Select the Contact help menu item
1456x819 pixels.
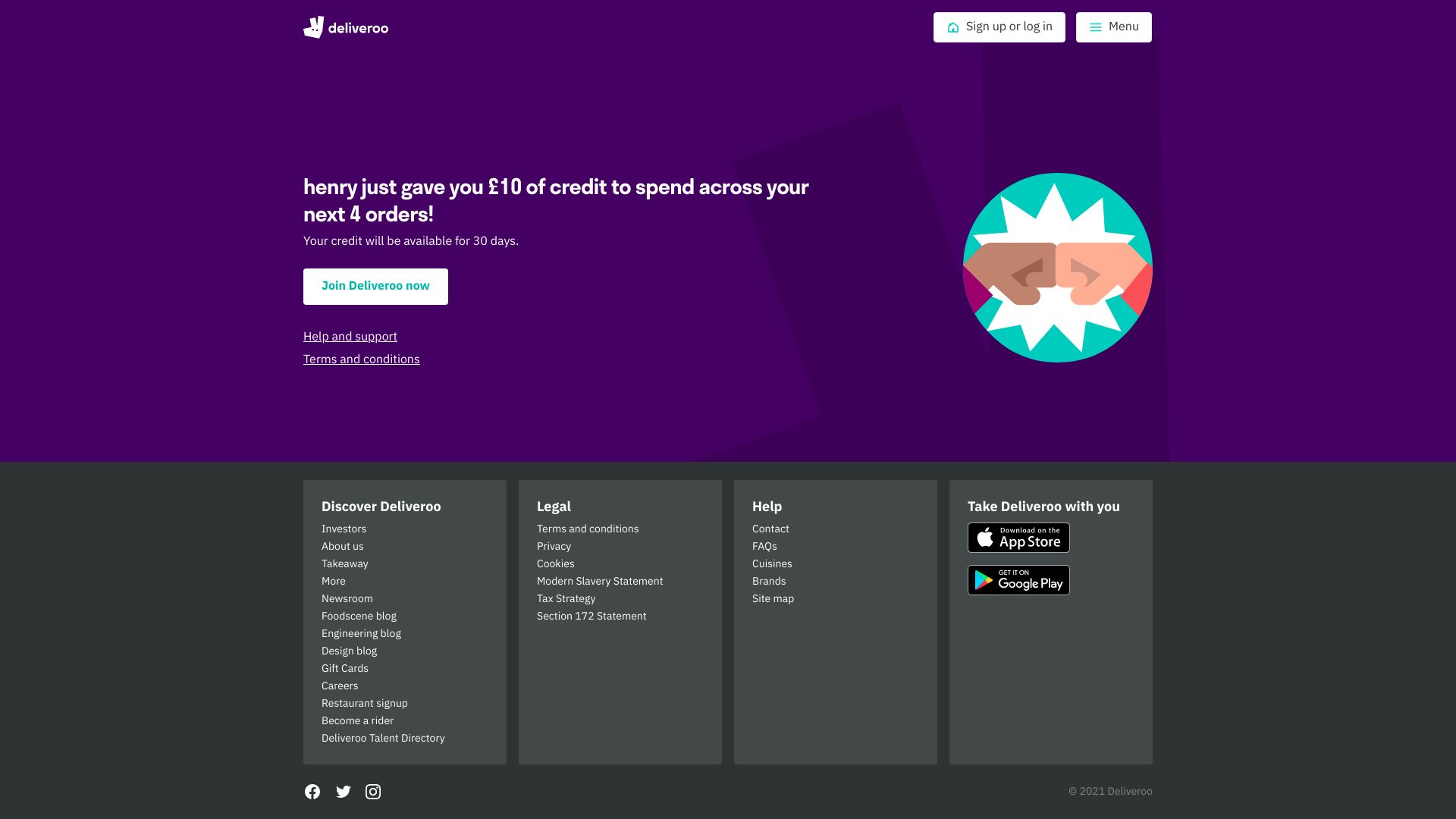[770, 528]
